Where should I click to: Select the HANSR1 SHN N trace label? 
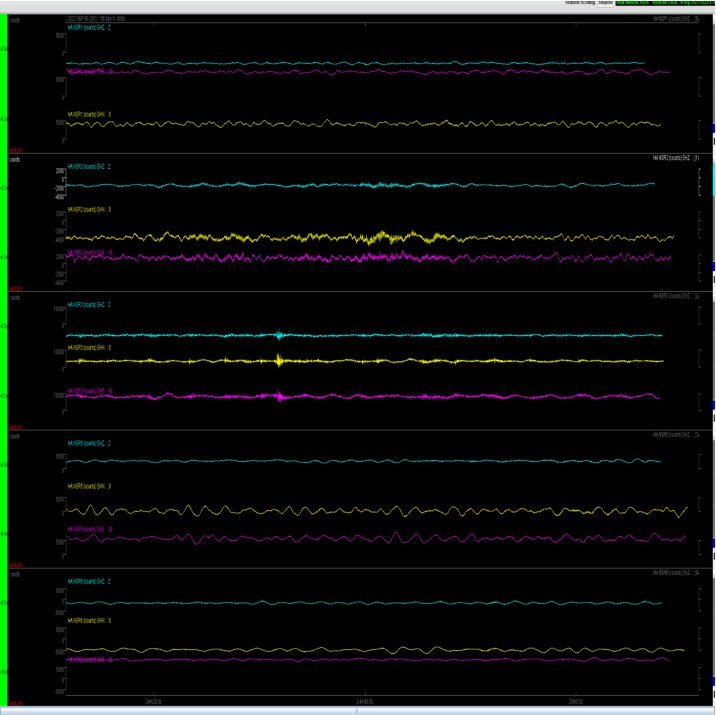pyautogui.click(x=89, y=114)
